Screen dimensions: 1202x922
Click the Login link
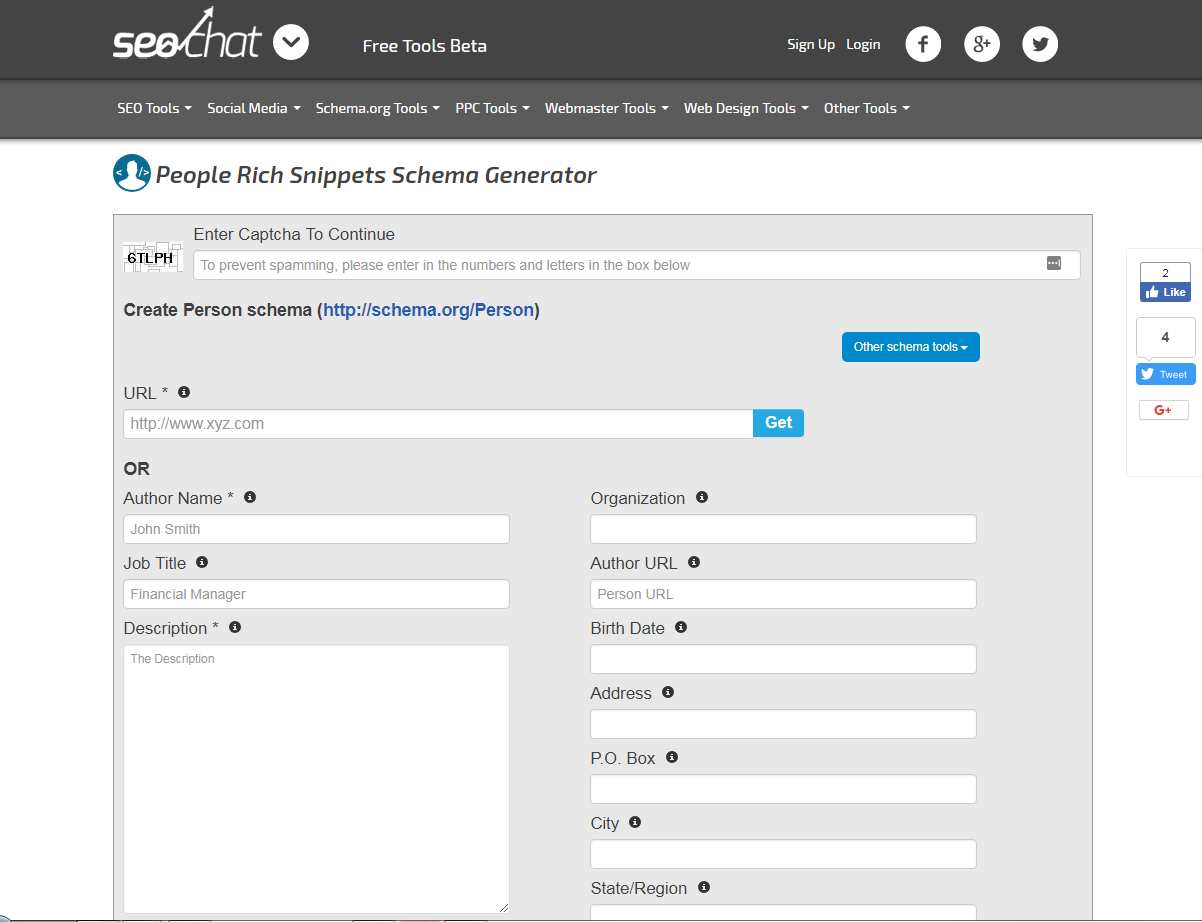[x=863, y=44]
